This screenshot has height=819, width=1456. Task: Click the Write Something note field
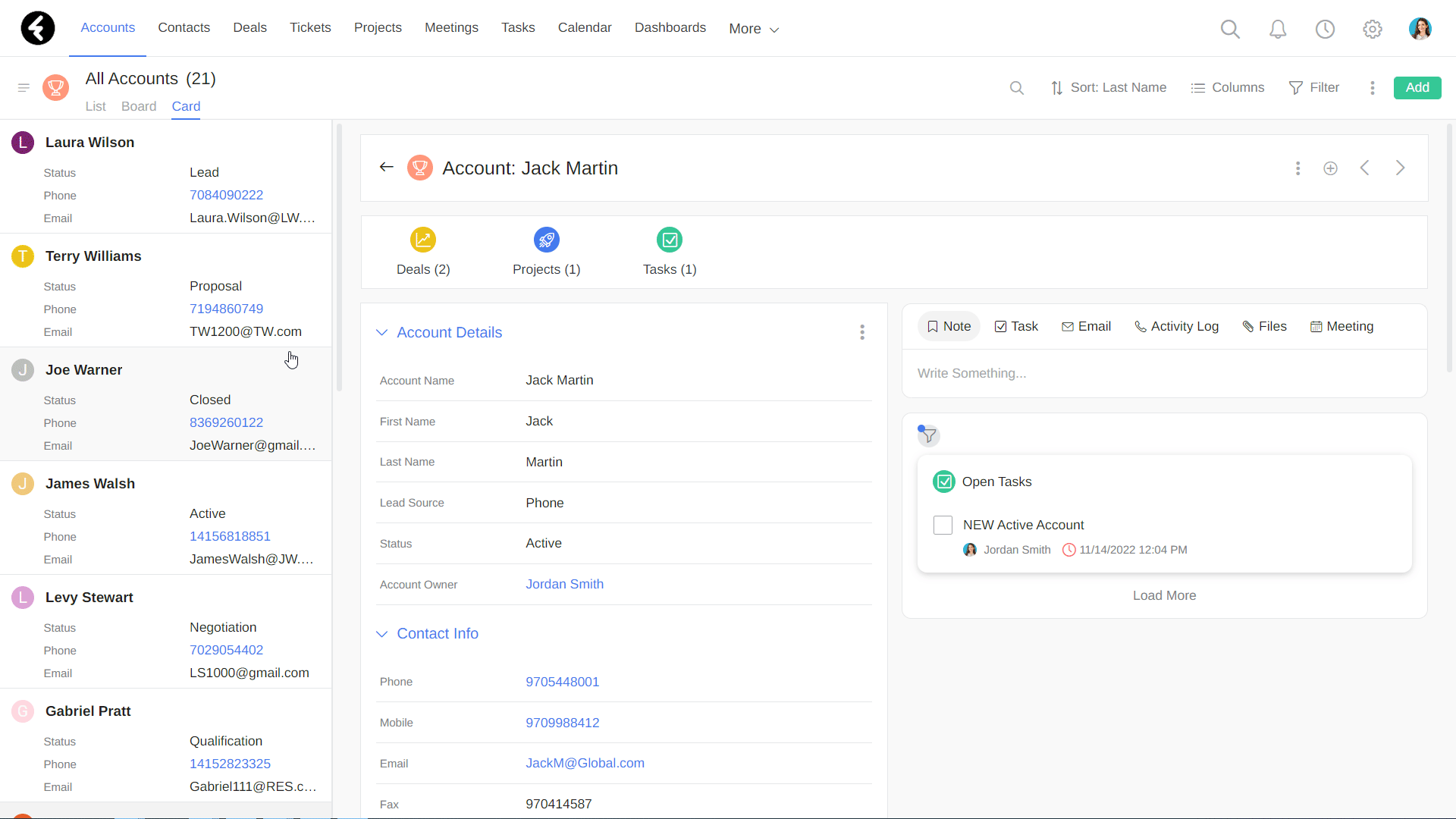(x=1165, y=374)
